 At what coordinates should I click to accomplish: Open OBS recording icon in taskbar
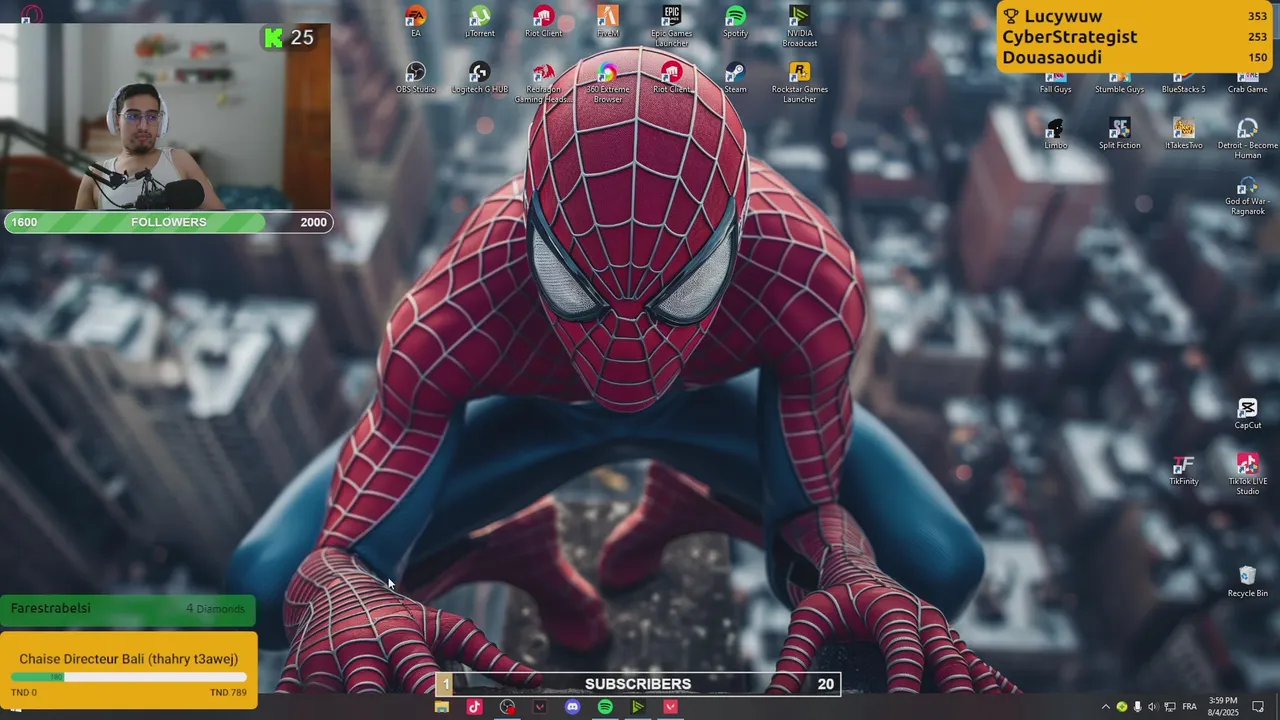point(507,707)
